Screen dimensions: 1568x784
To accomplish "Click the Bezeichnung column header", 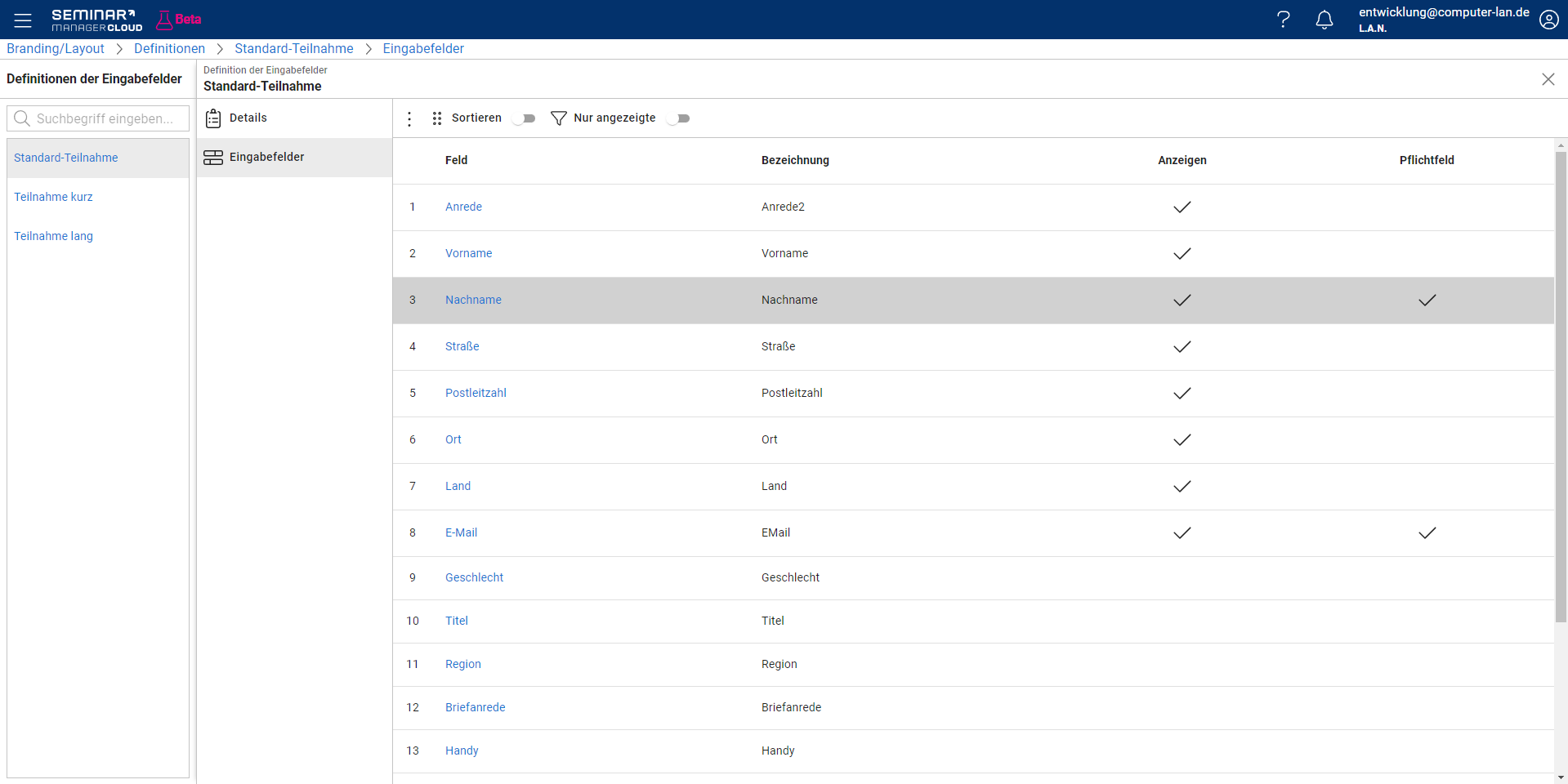I will 795,161.
